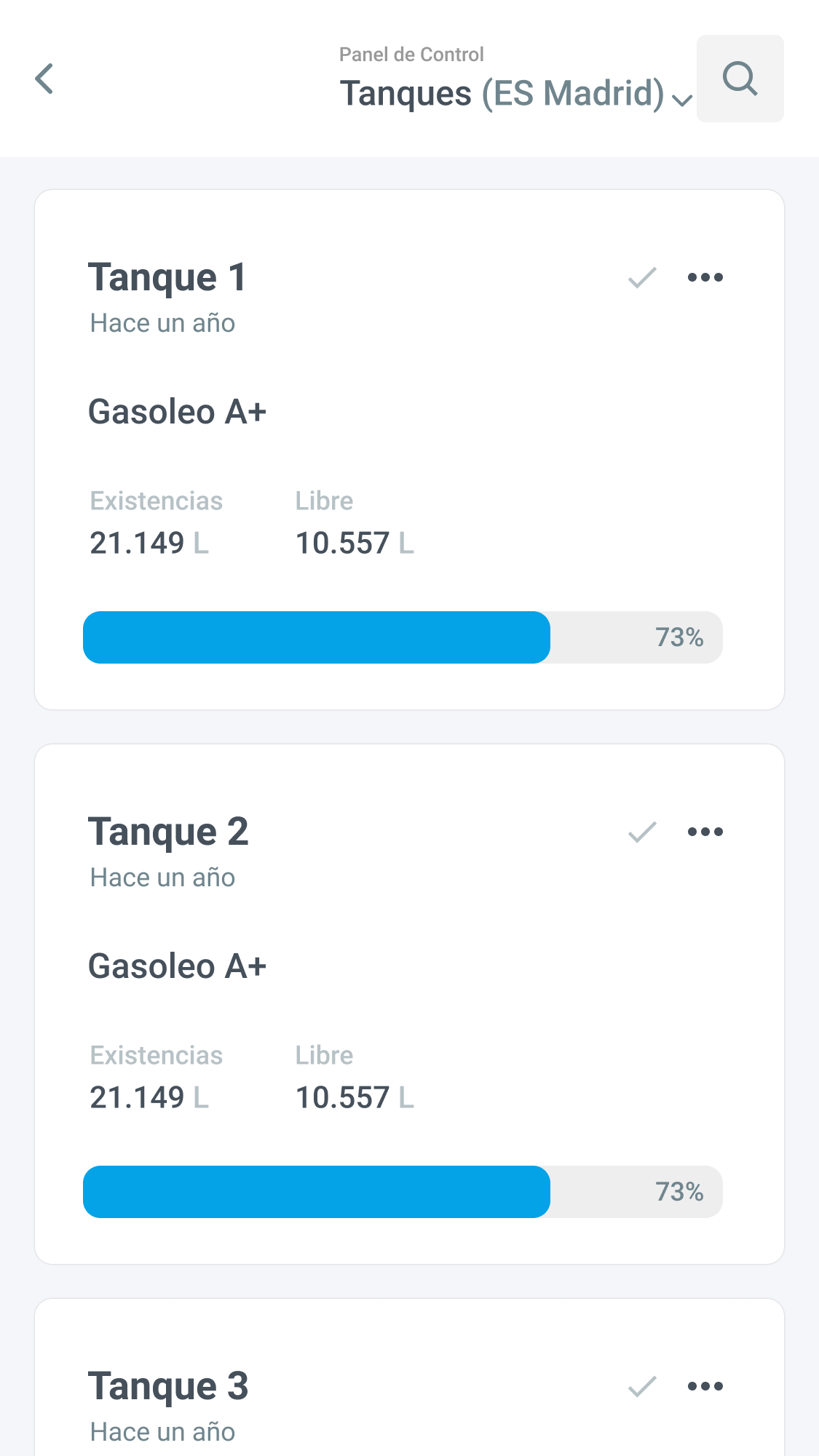The width and height of the screenshot is (819, 1456).
Task: Click Tanque 2 fill level progress bar
Action: (403, 1192)
